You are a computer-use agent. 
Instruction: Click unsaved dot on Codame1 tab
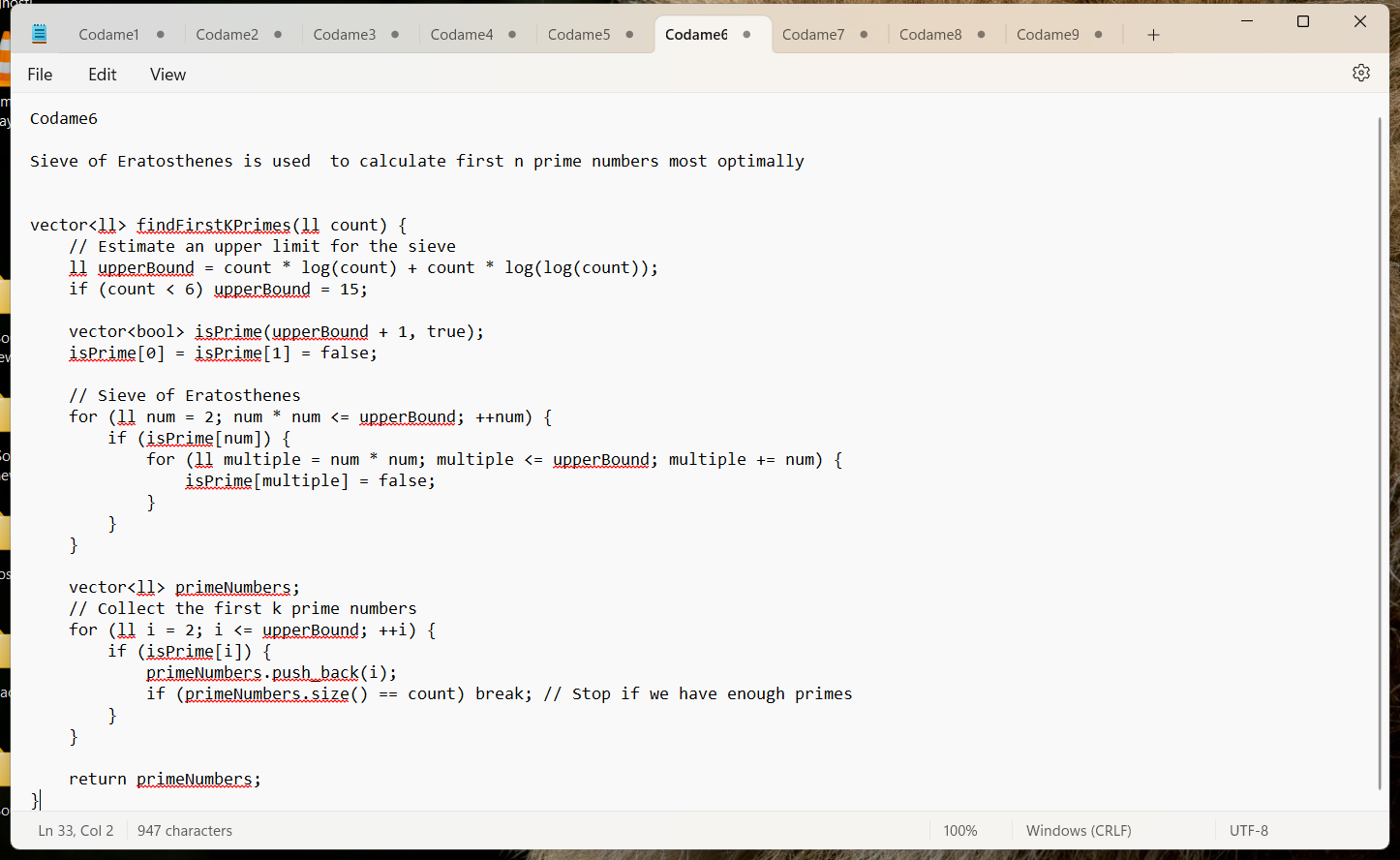pyautogui.click(x=160, y=35)
